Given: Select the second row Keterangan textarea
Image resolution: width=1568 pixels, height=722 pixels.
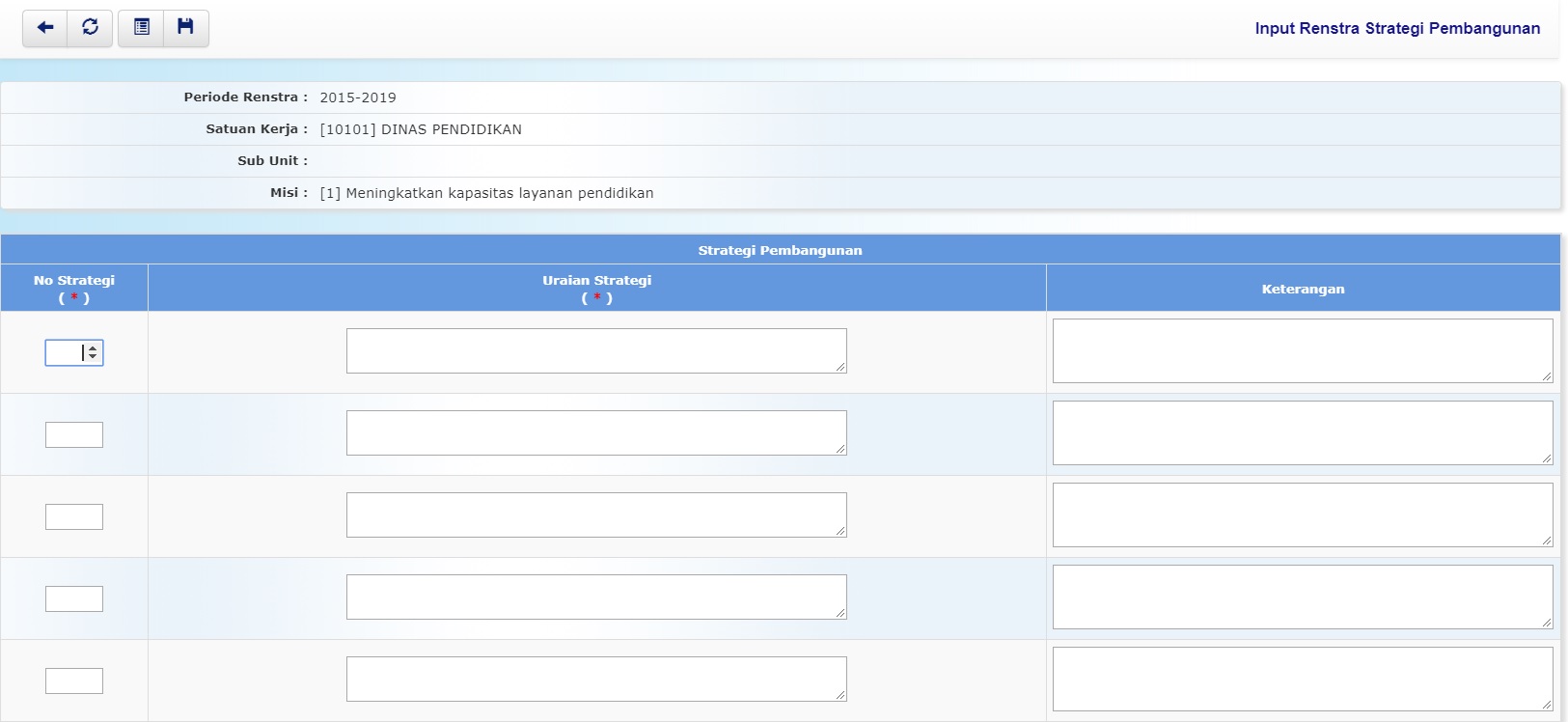Looking at the screenshot, I should click(x=1302, y=433).
